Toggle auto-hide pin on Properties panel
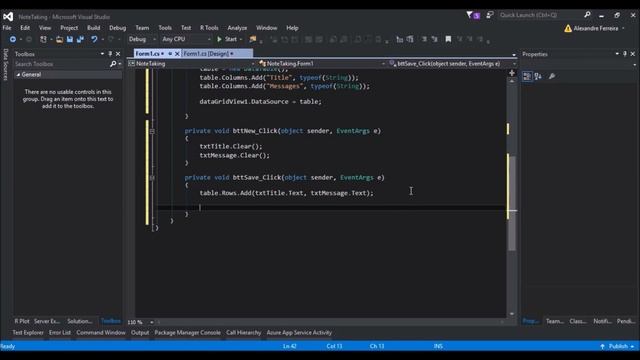 coord(625,54)
